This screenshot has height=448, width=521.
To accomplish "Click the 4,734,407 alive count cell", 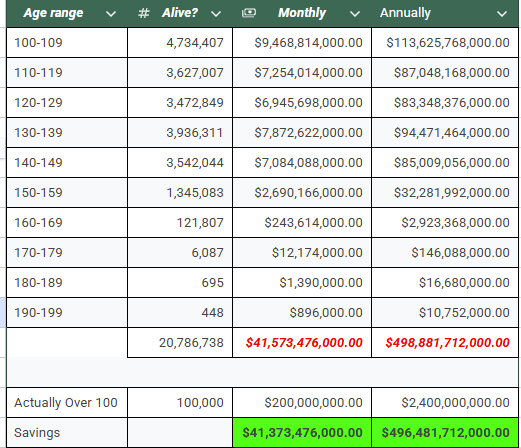I will tap(180, 43).
